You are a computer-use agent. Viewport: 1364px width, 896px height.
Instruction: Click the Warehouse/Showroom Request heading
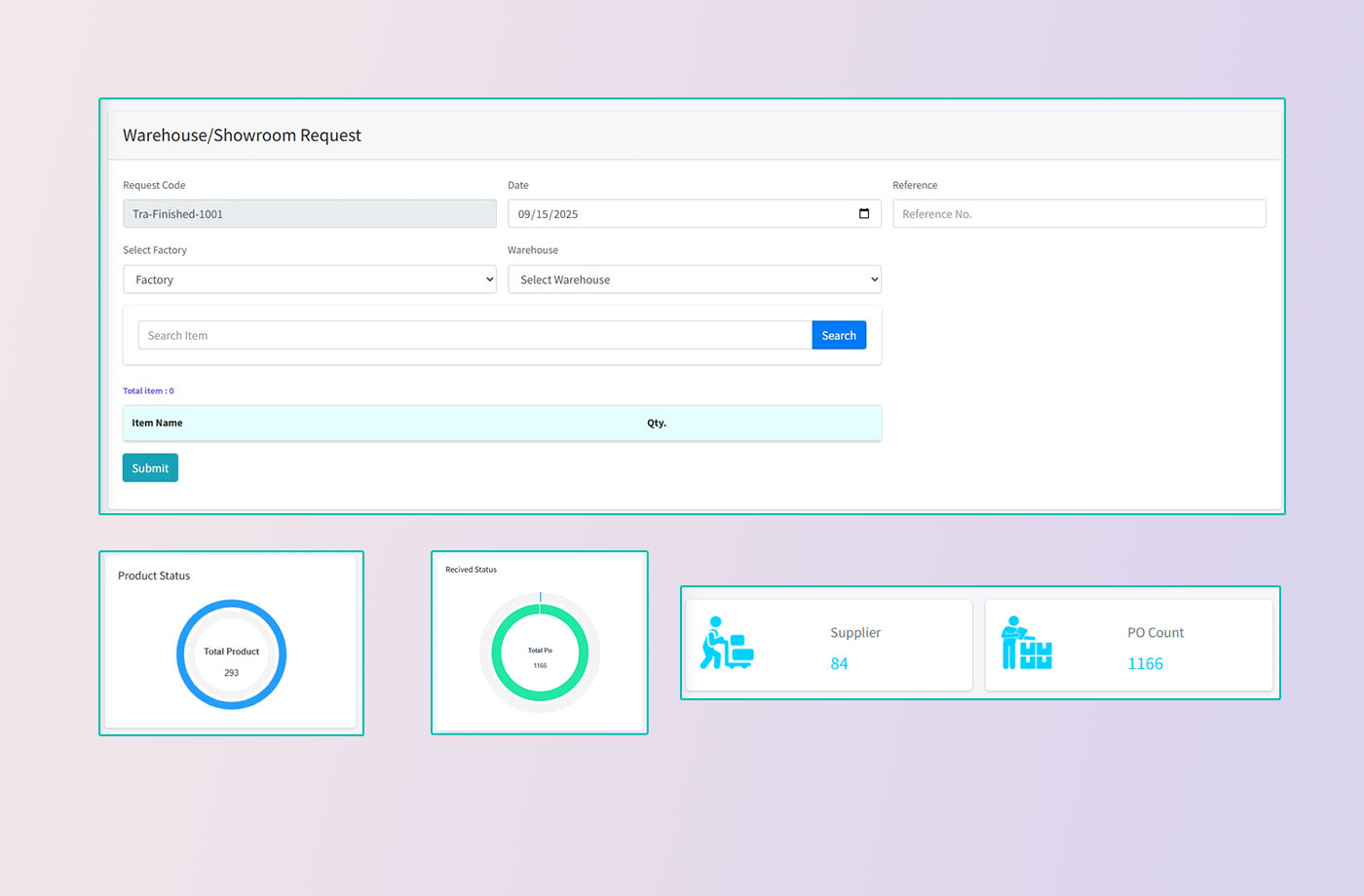tap(242, 135)
